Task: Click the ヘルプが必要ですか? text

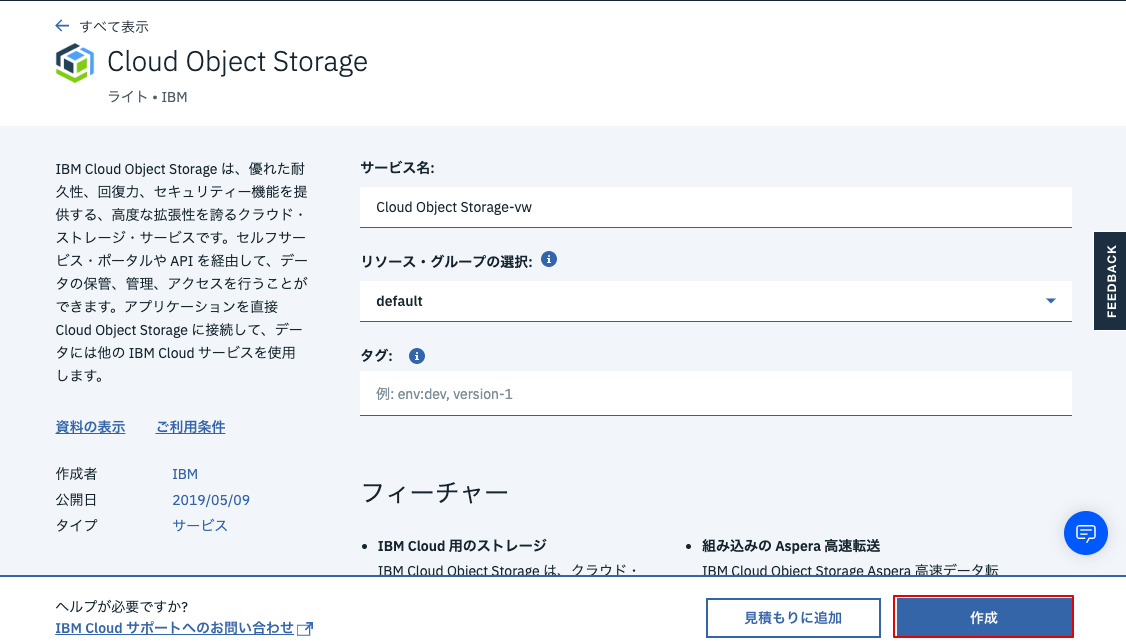Action: coord(121,607)
